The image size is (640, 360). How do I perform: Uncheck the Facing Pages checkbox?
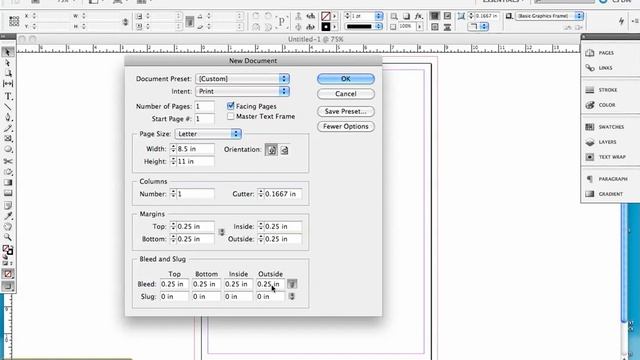[231, 106]
